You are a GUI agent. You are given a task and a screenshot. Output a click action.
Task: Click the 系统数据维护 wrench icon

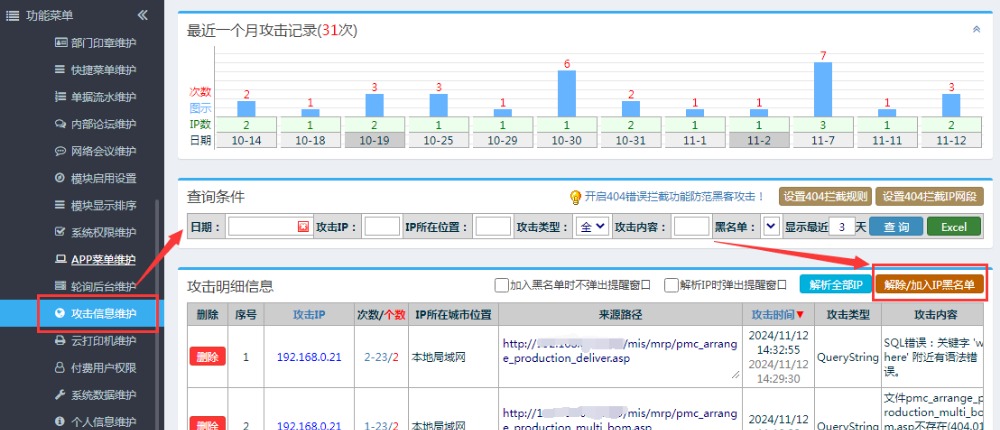click(x=60, y=394)
